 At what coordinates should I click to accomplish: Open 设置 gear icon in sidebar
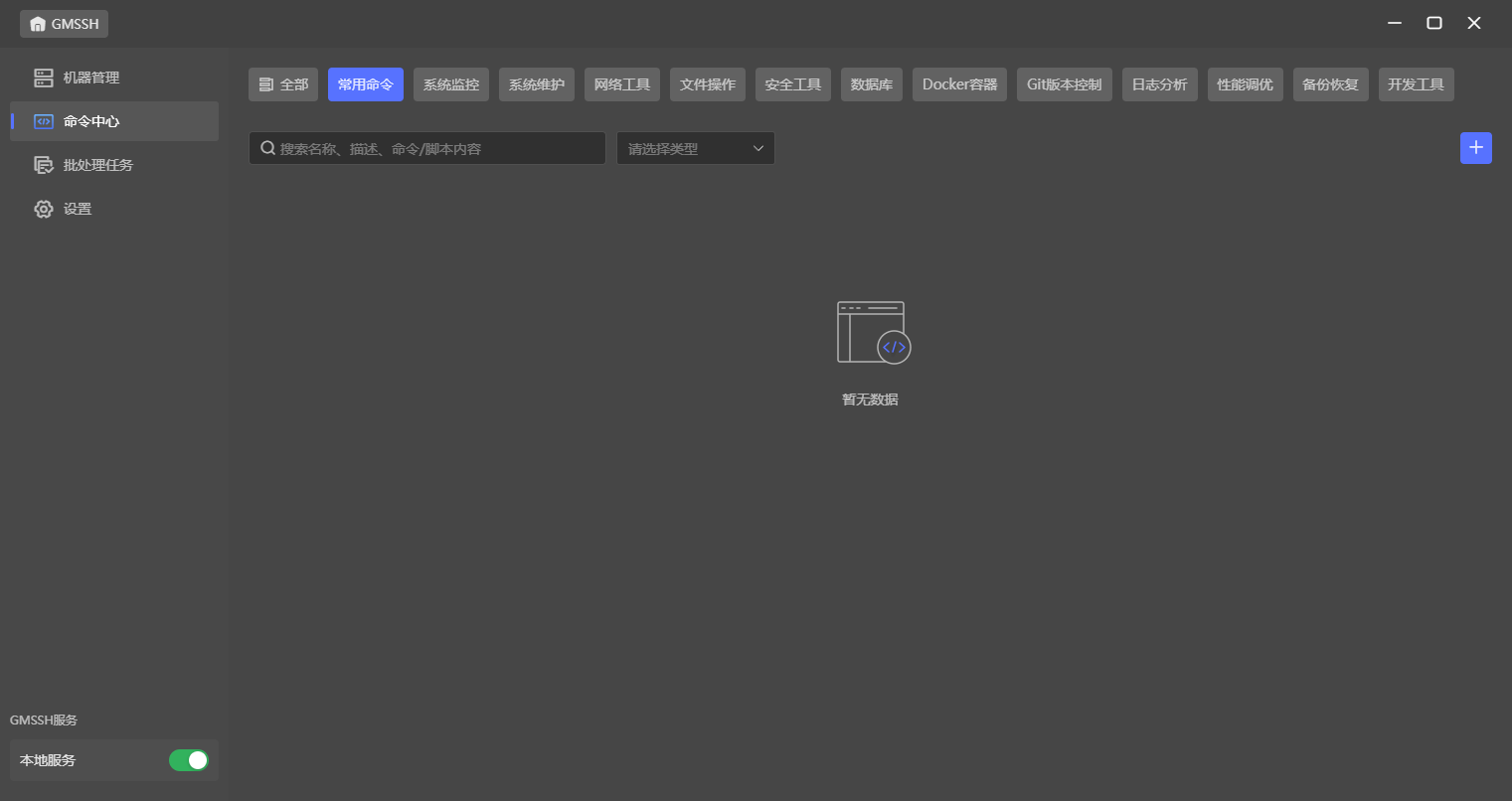(44, 209)
